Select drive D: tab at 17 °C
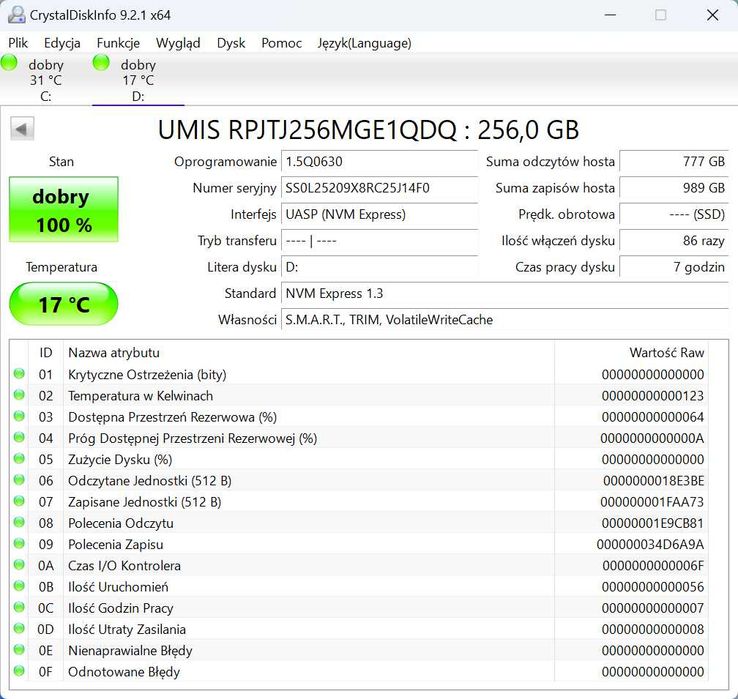The width and height of the screenshot is (738, 699). [138, 80]
